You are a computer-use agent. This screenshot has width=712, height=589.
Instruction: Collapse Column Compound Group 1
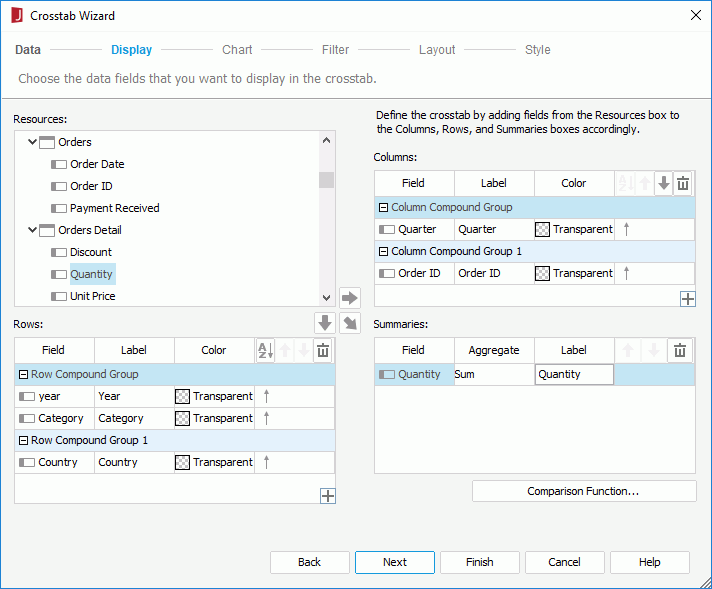tap(383, 252)
